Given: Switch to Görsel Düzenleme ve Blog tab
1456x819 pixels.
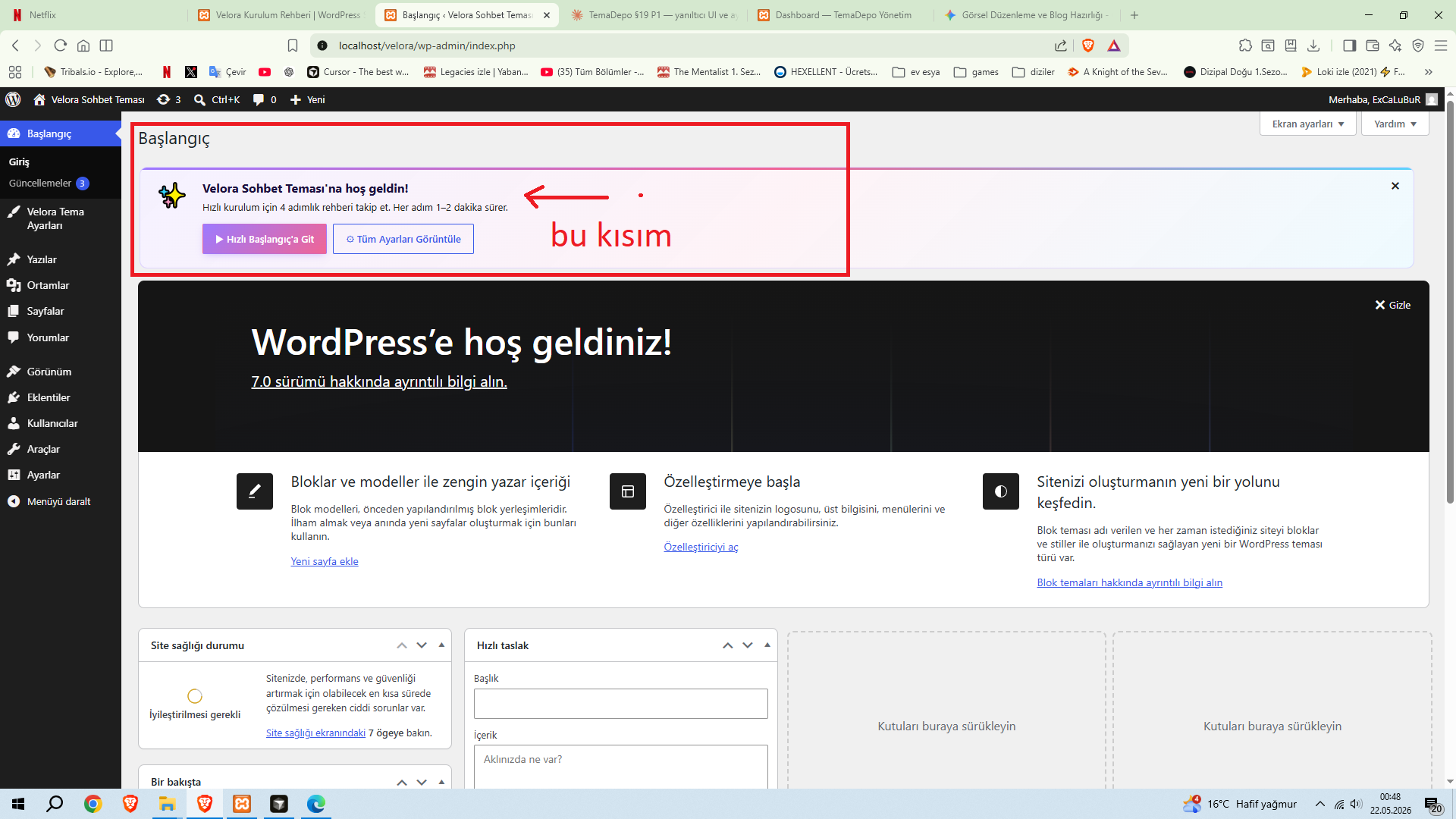Looking at the screenshot, I should [1028, 15].
